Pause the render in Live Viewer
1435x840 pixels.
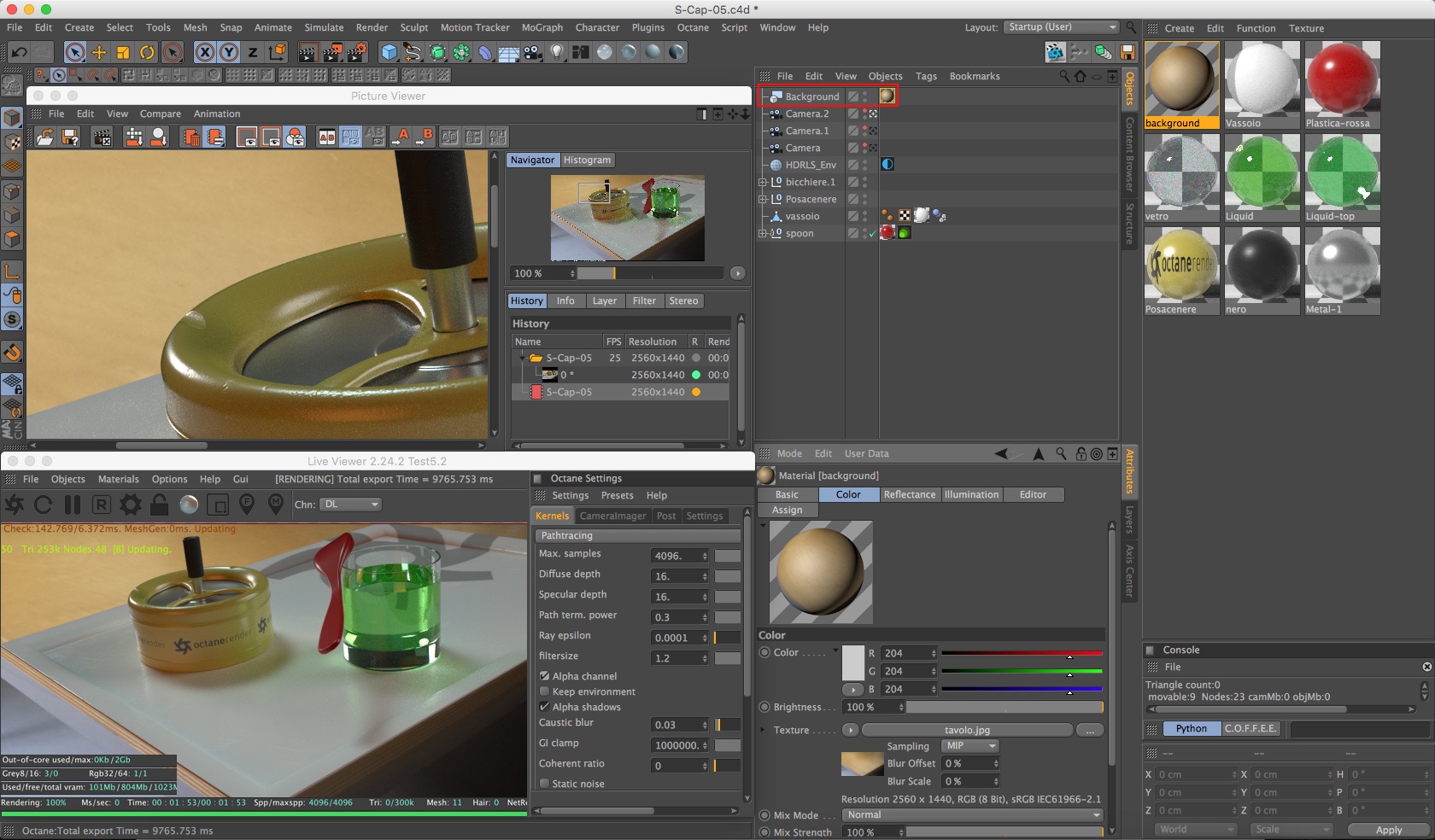[x=72, y=505]
